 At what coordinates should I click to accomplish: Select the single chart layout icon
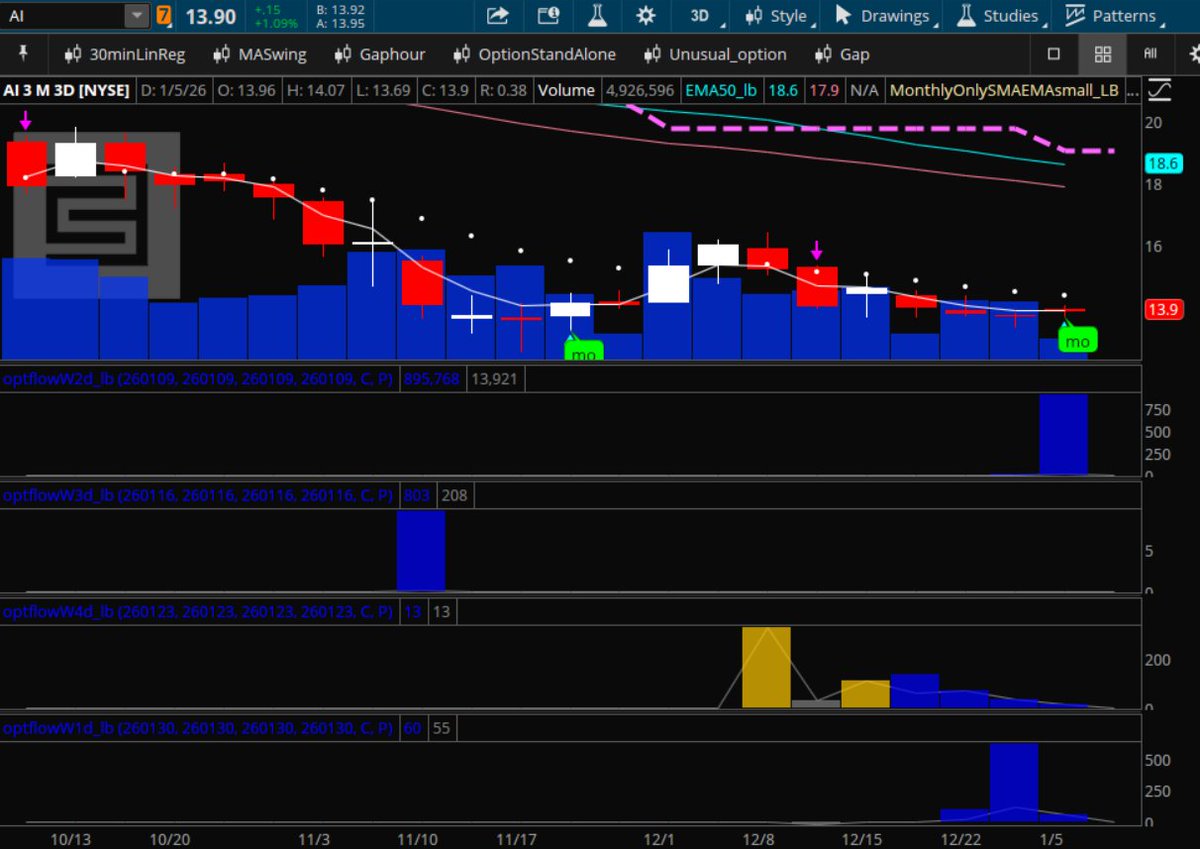coord(1054,54)
